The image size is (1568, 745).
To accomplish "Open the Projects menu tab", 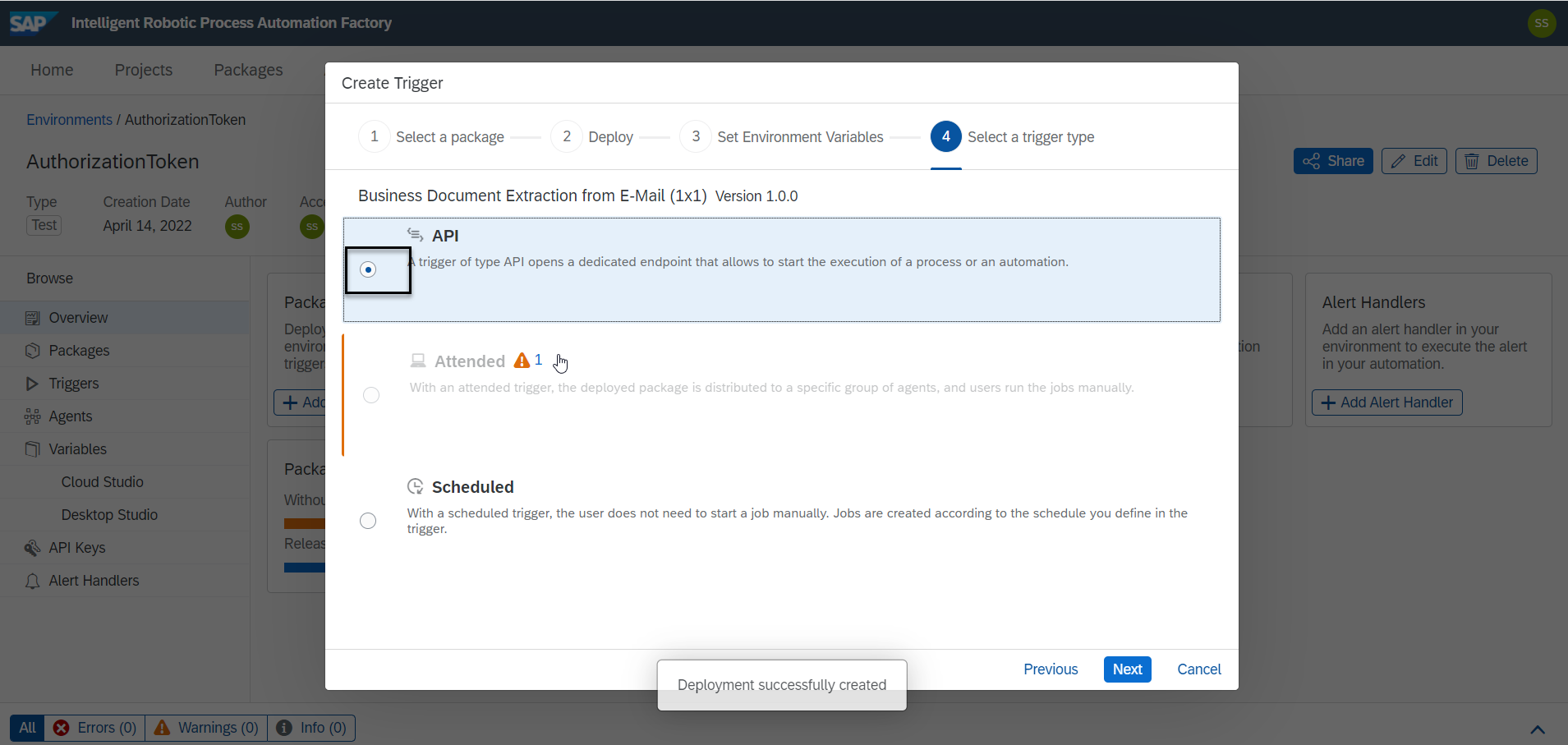I will click(144, 70).
